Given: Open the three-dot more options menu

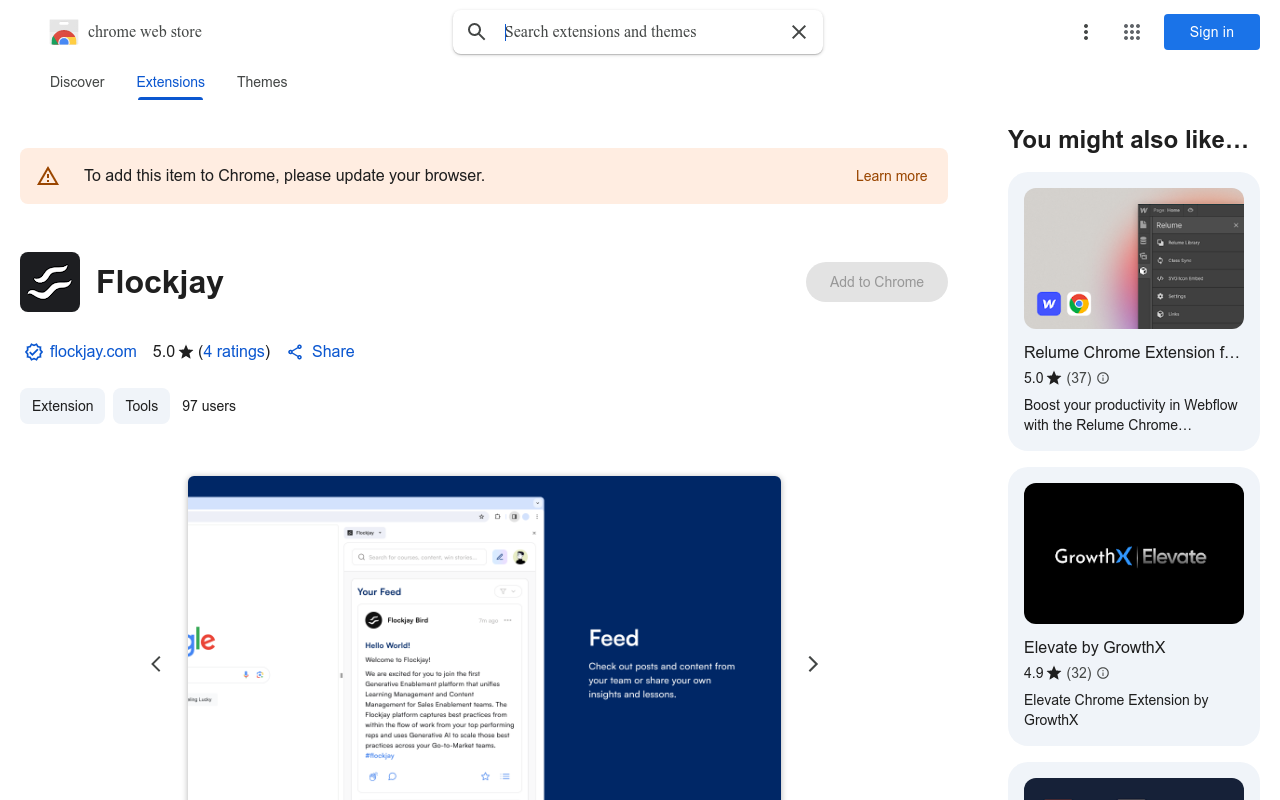Looking at the screenshot, I should (x=1086, y=32).
